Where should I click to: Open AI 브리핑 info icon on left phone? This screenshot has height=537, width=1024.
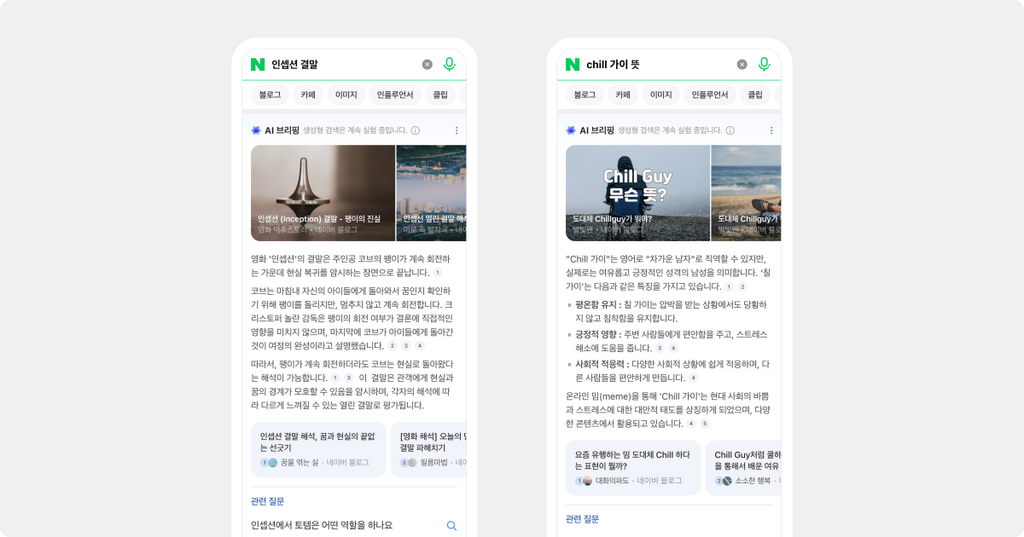[415, 131]
